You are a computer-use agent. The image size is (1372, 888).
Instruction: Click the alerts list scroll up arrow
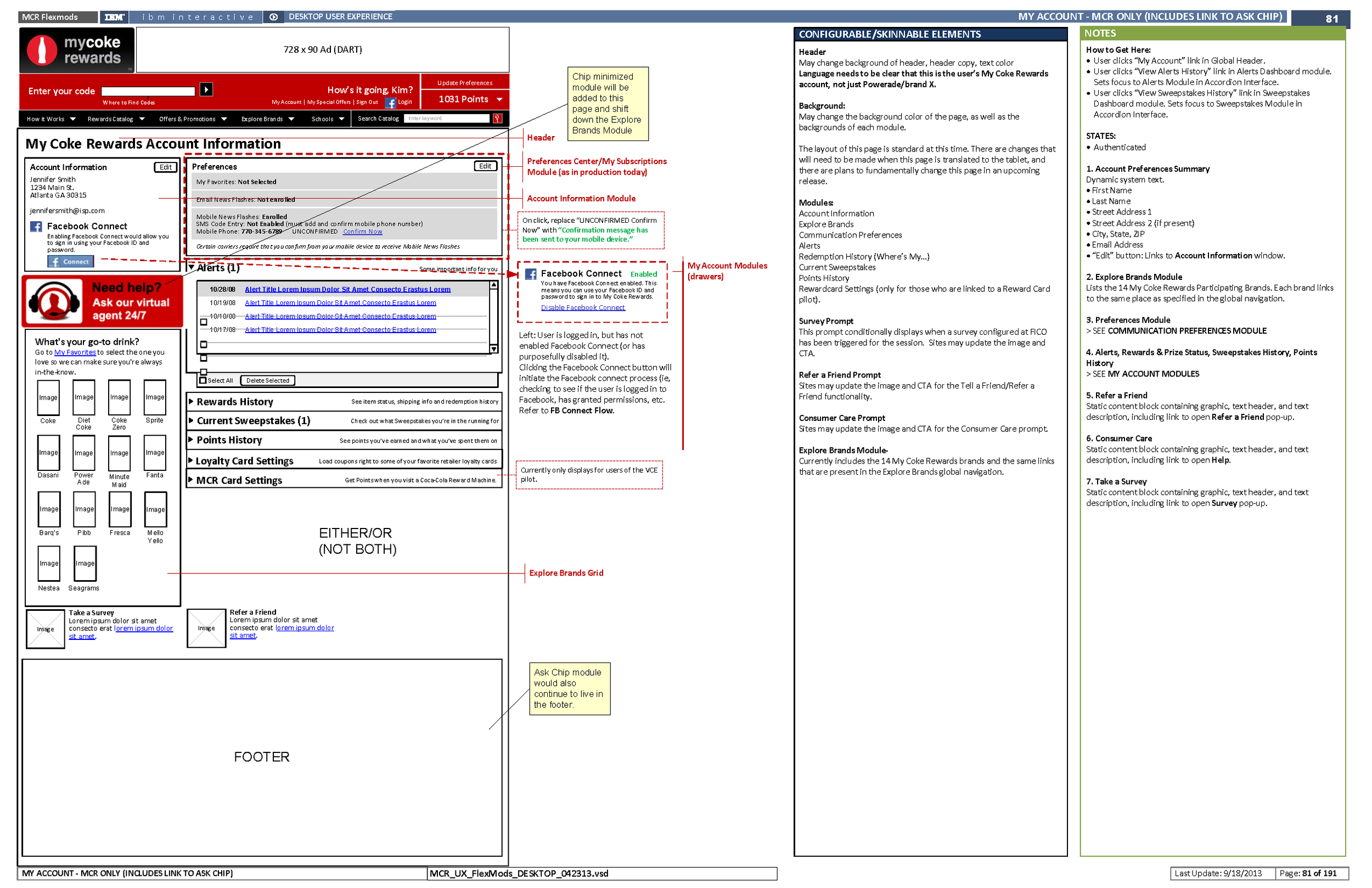pyautogui.click(x=494, y=285)
